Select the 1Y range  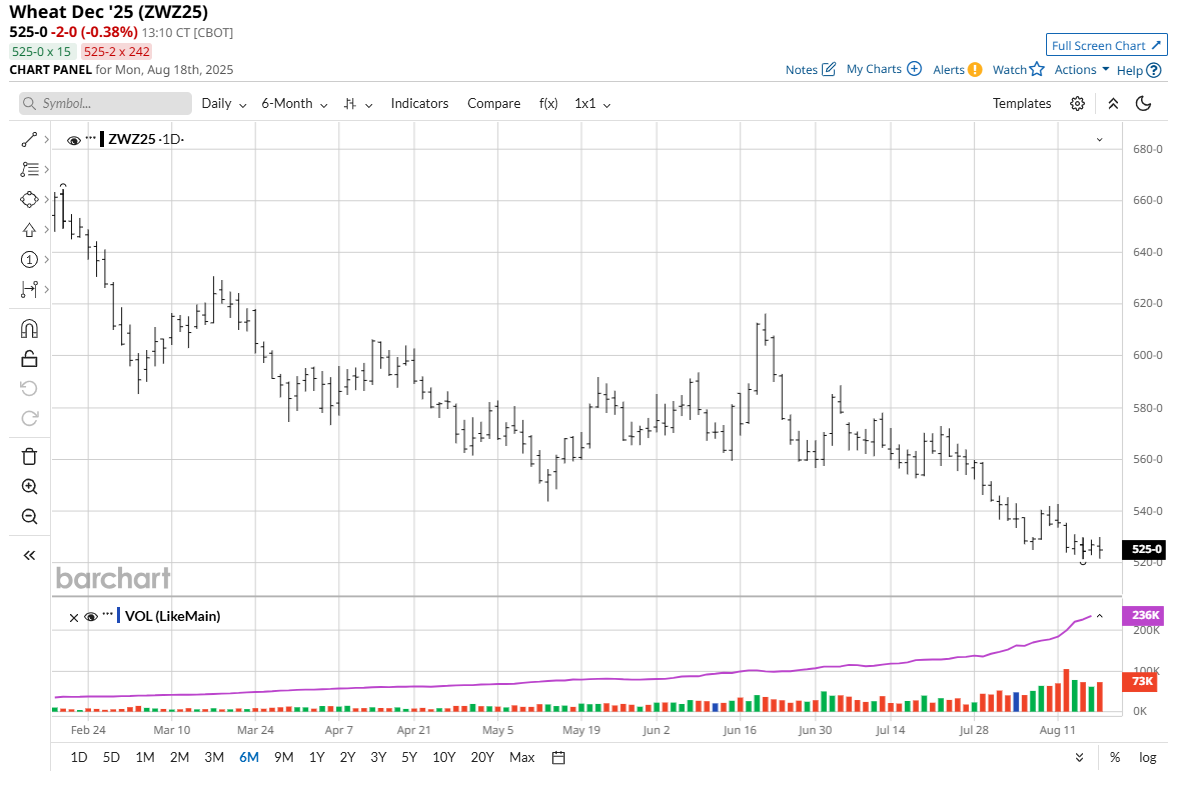pyautogui.click(x=316, y=757)
